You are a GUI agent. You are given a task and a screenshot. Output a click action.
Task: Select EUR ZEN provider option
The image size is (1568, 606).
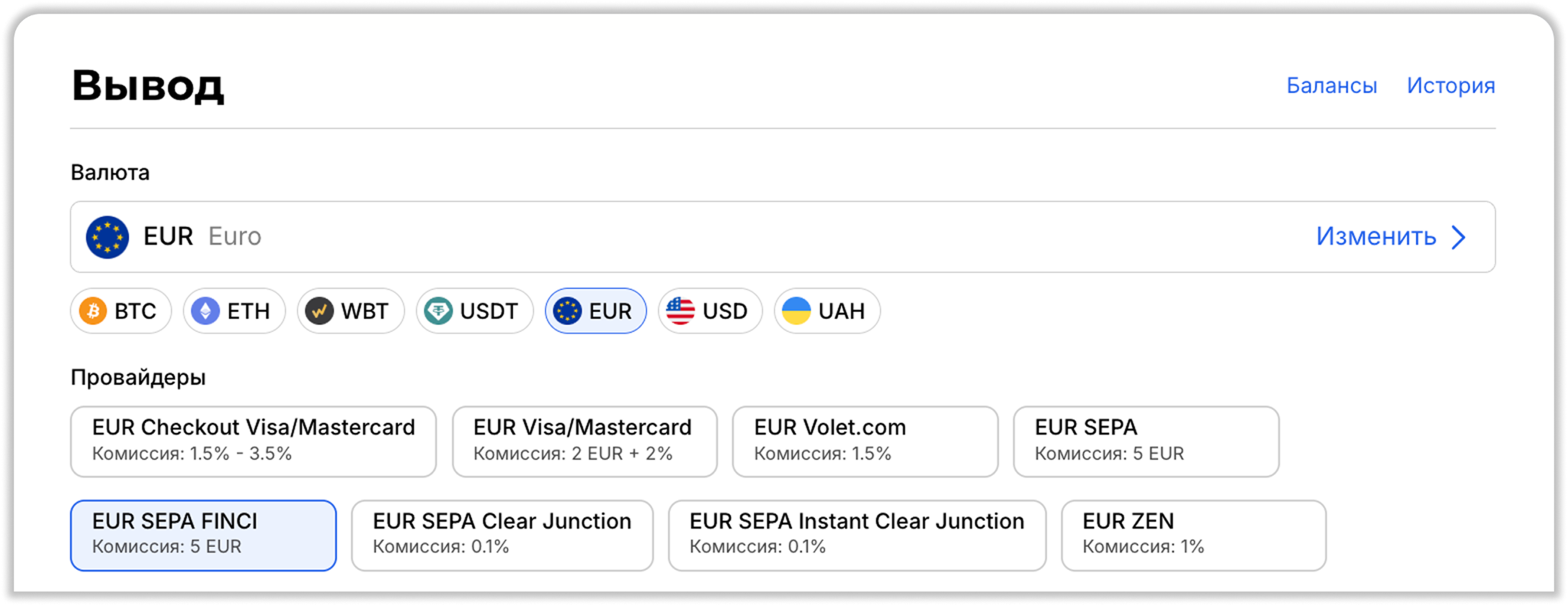pyautogui.click(x=1194, y=536)
